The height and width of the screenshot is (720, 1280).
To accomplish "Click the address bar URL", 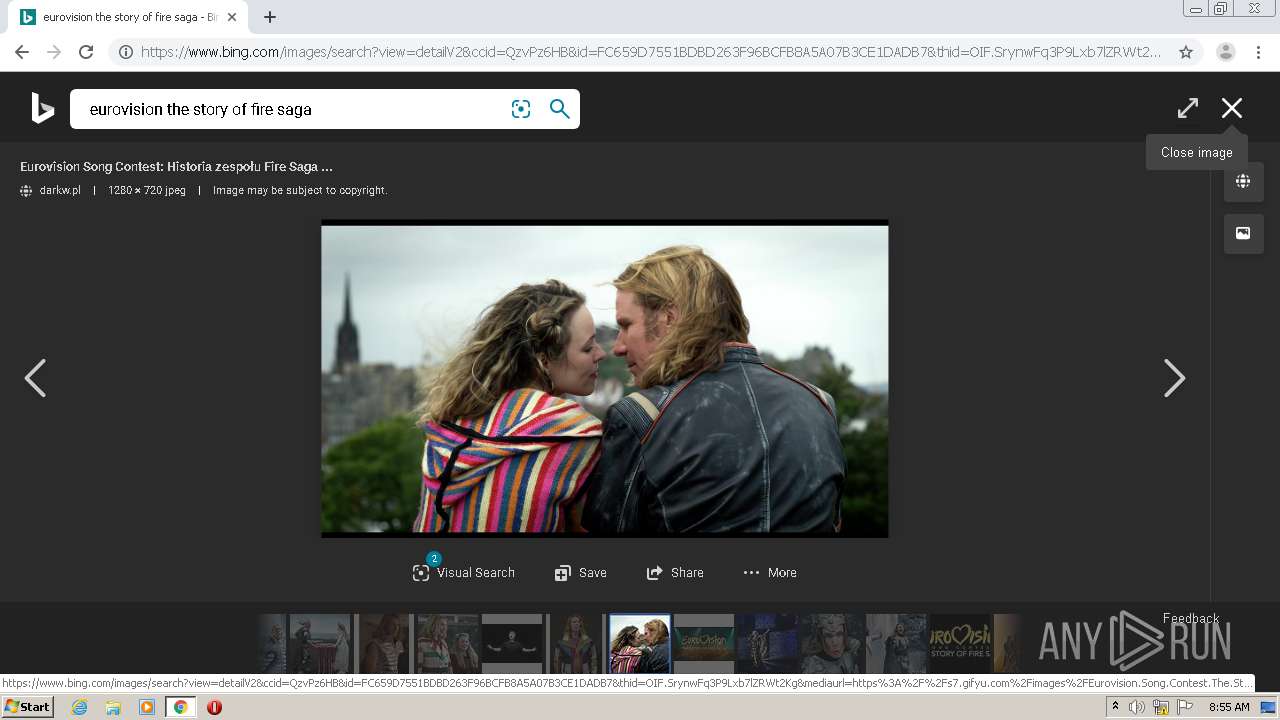I will coord(651,52).
